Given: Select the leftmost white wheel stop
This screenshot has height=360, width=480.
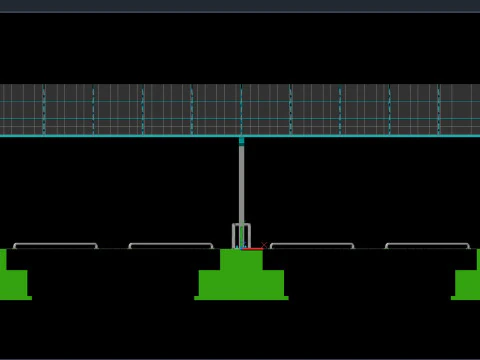Looking at the screenshot, I should pos(55,246).
